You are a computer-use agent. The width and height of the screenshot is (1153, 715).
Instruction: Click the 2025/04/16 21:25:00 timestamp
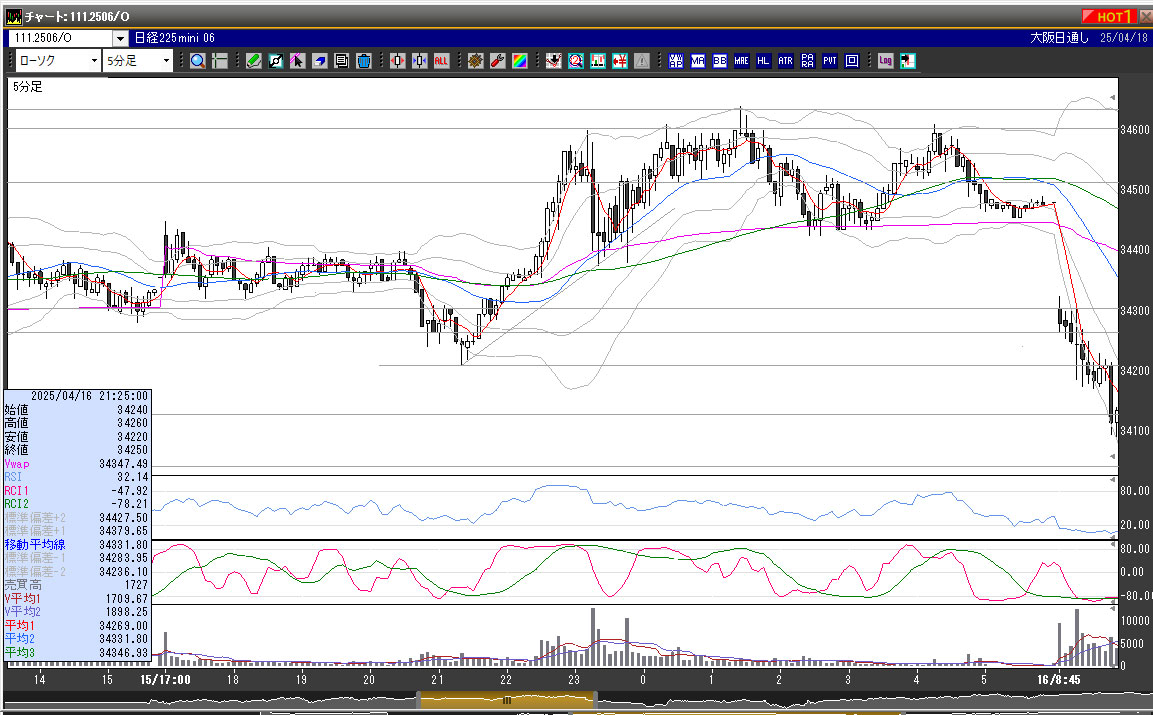click(89, 396)
